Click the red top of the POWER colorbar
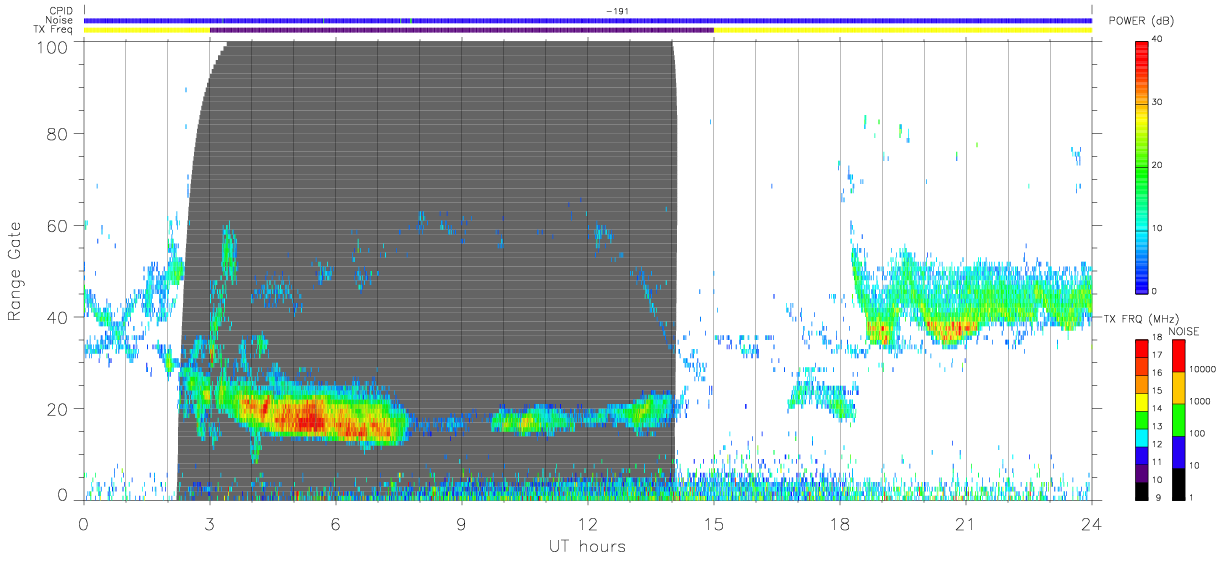Image resolution: width=1228 pixels, height=567 pixels. click(x=1142, y=52)
